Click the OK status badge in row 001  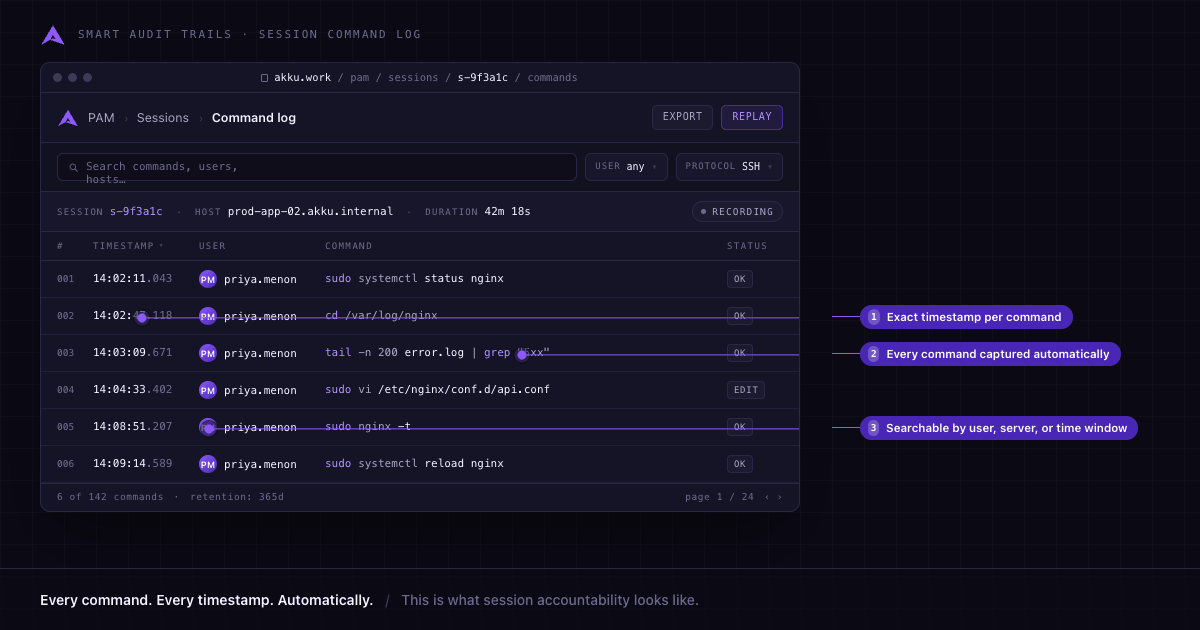point(740,279)
